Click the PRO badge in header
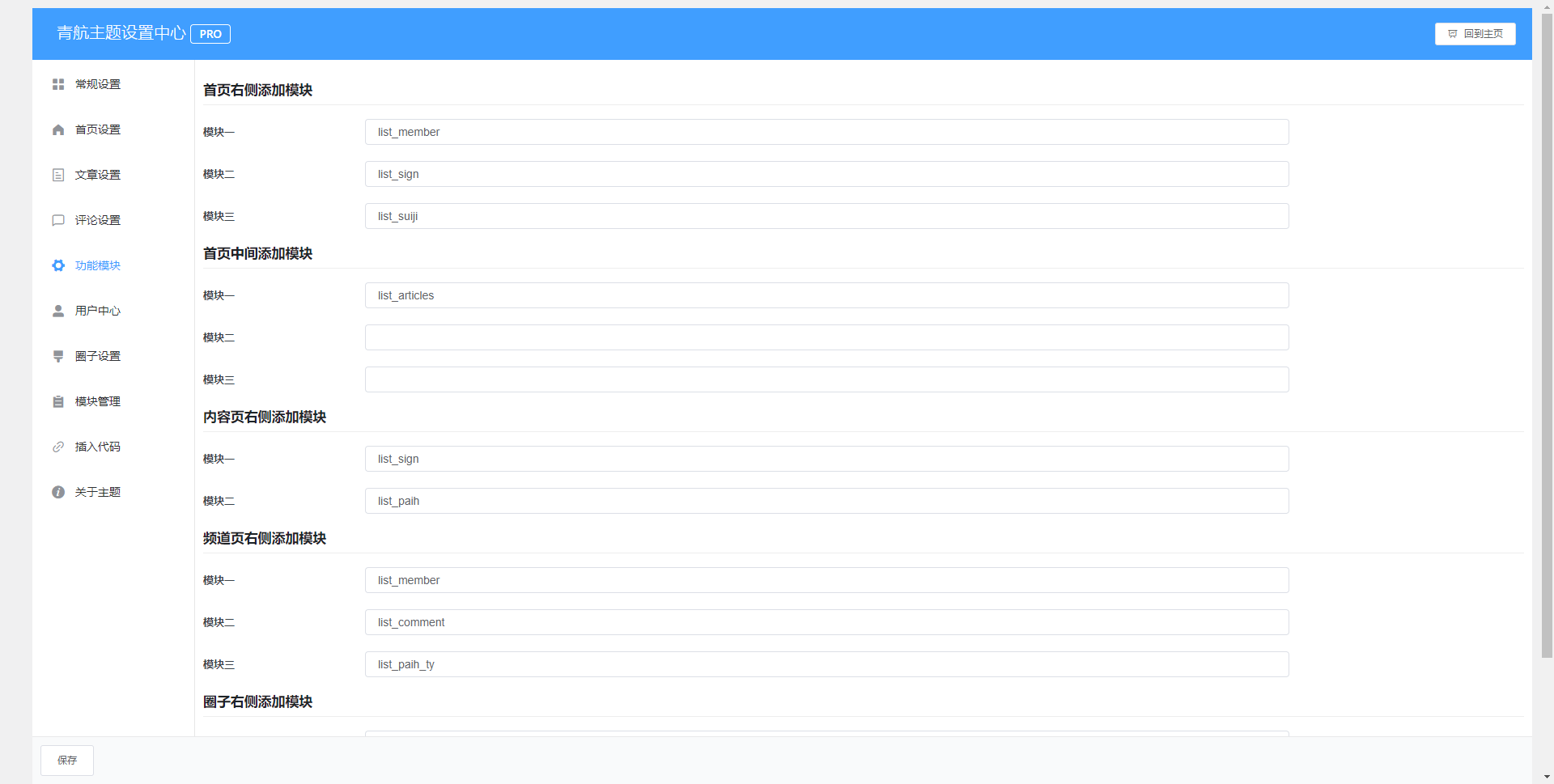The image size is (1554, 784). tap(210, 34)
